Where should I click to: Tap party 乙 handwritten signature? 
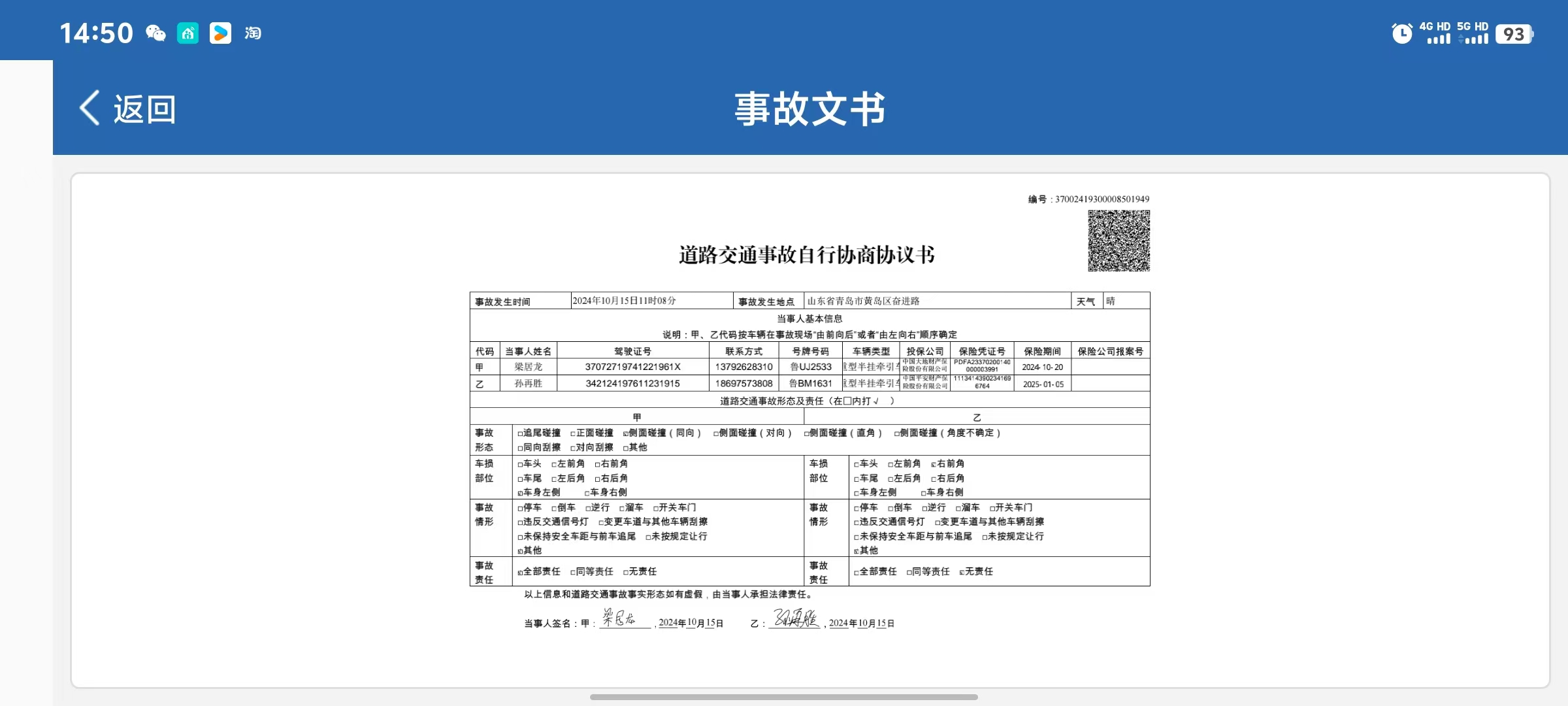tap(795, 618)
